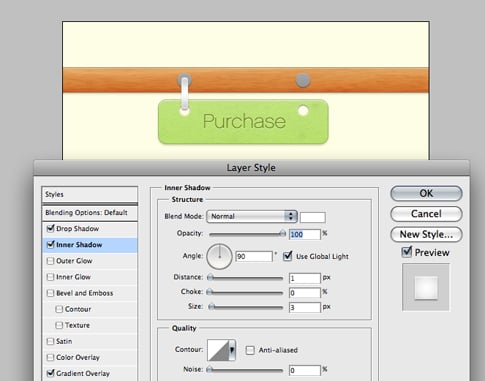Toggle Use Global Light checkbox
This screenshot has height=381, width=485.
pos(287,256)
